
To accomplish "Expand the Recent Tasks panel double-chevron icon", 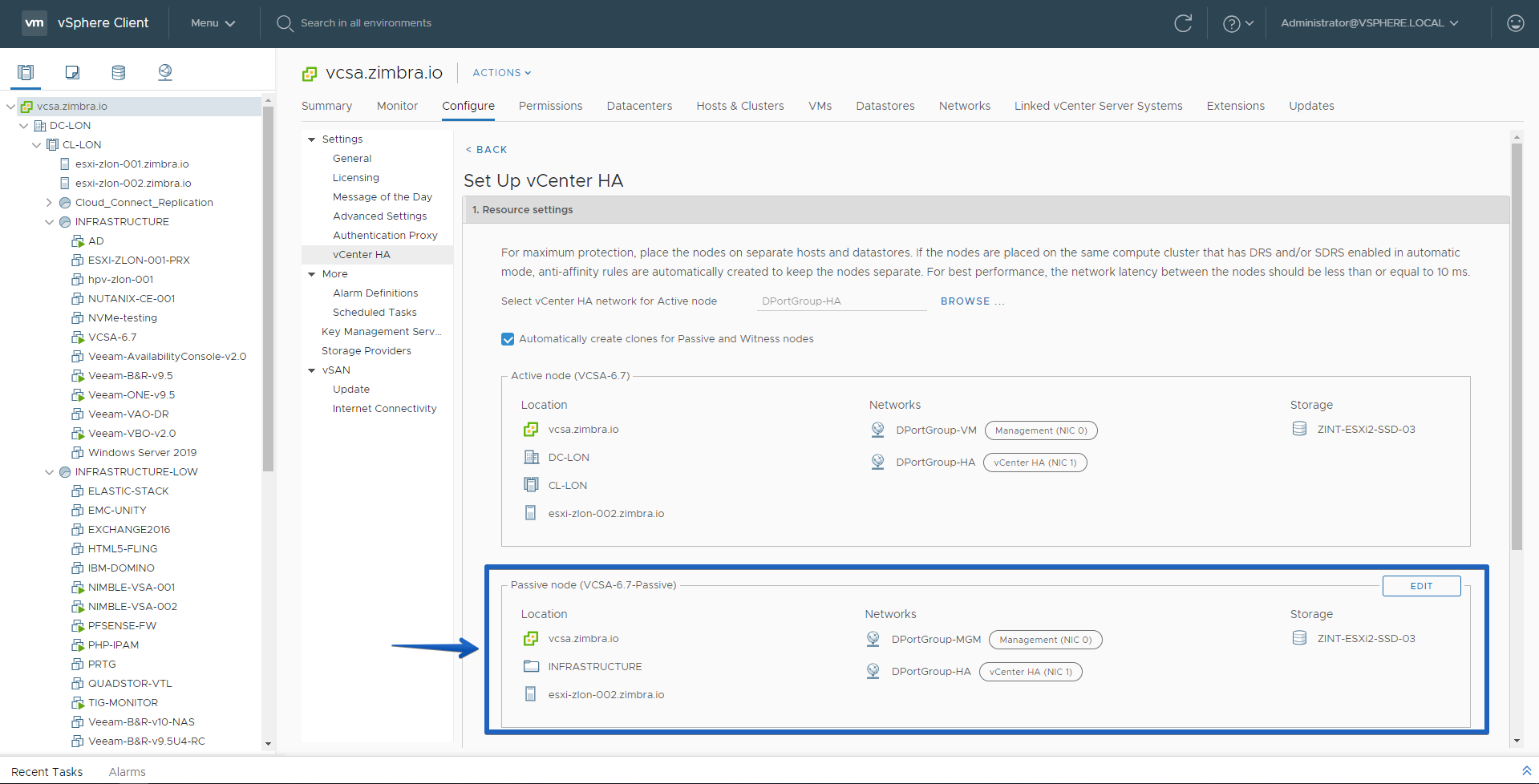I will pyautogui.click(x=1526, y=770).
